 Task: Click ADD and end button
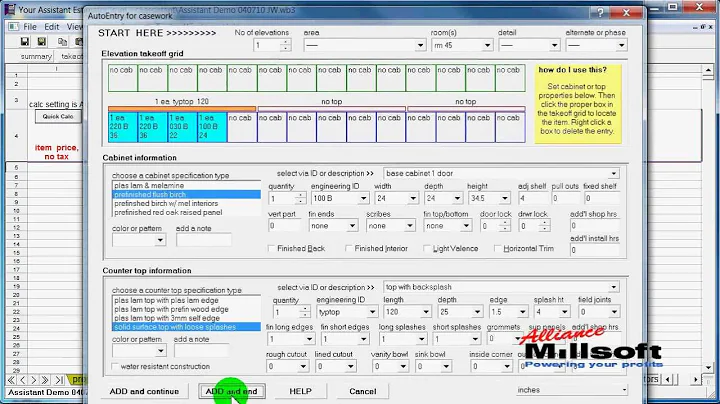click(231, 392)
